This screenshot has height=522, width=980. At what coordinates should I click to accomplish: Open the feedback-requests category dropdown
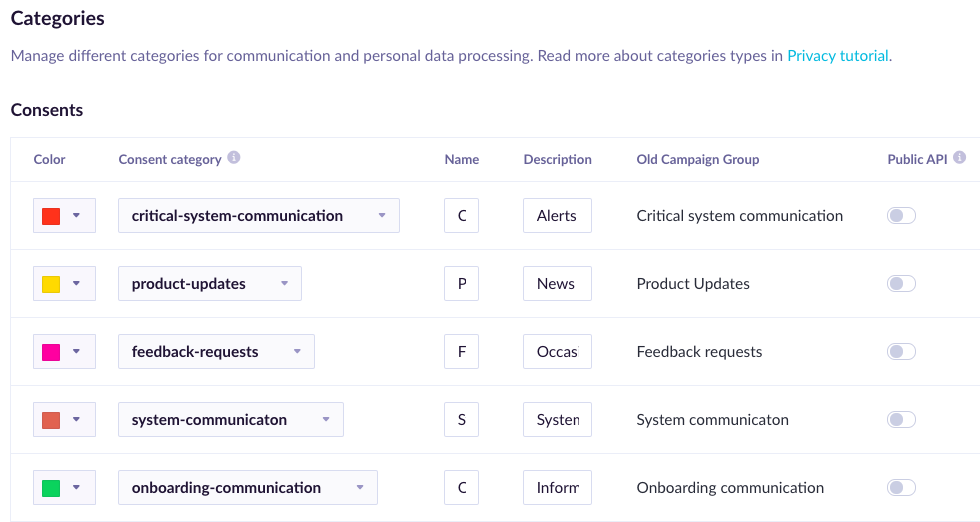click(216, 352)
